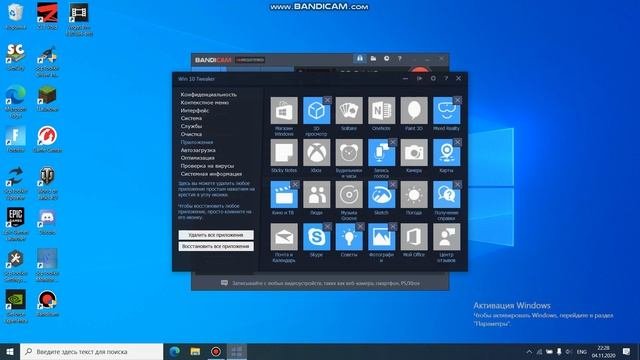
Task: Open the Оптимизация section
Action: point(198,158)
